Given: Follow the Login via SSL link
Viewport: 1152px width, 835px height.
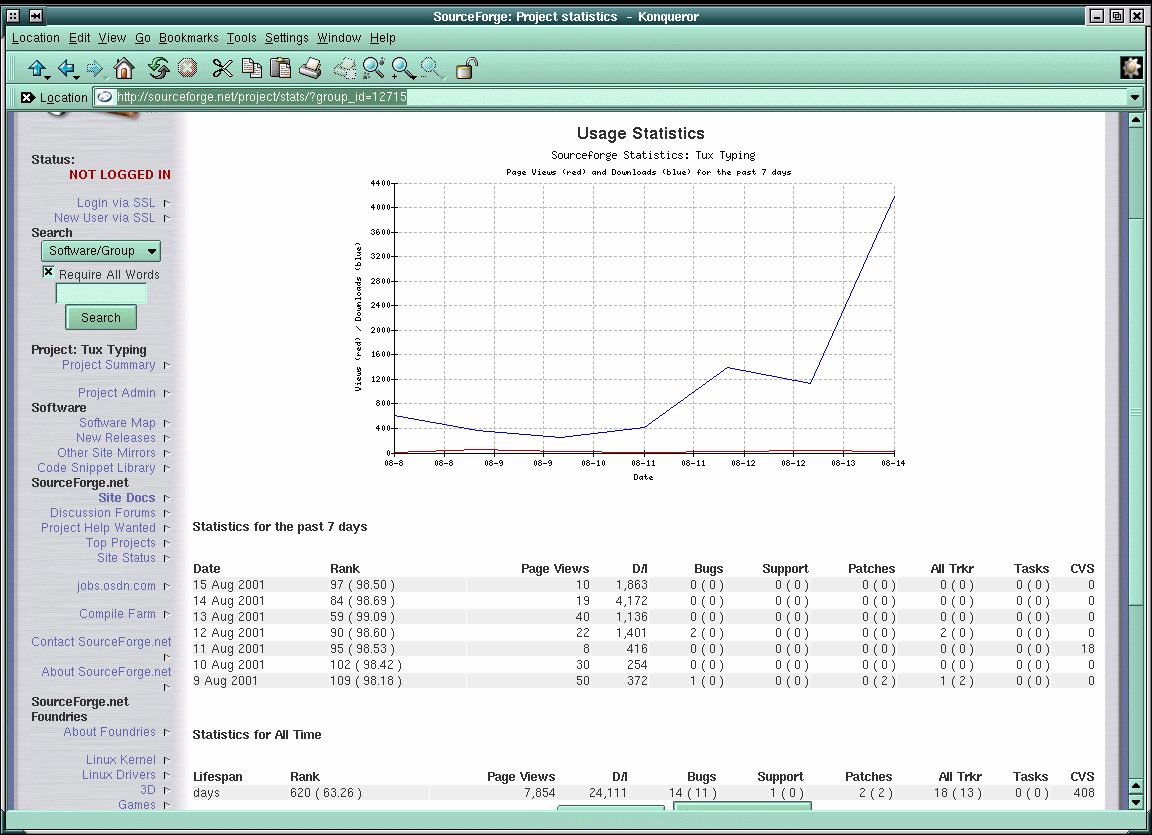Looking at the screenshot, I should 116,203.
